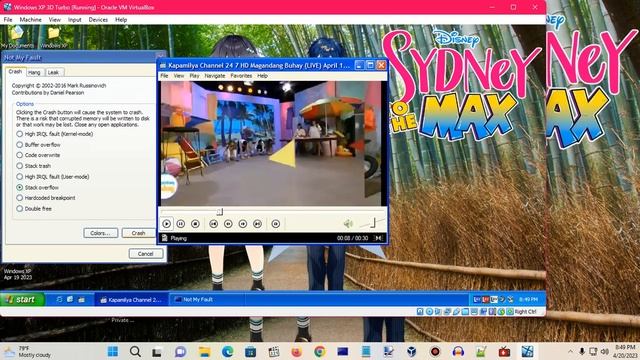This screenshot has width=640, height=360.
Task: Launch Google Chrome from the taskbar
Action: pyautogui.click(x=320, y=351)
